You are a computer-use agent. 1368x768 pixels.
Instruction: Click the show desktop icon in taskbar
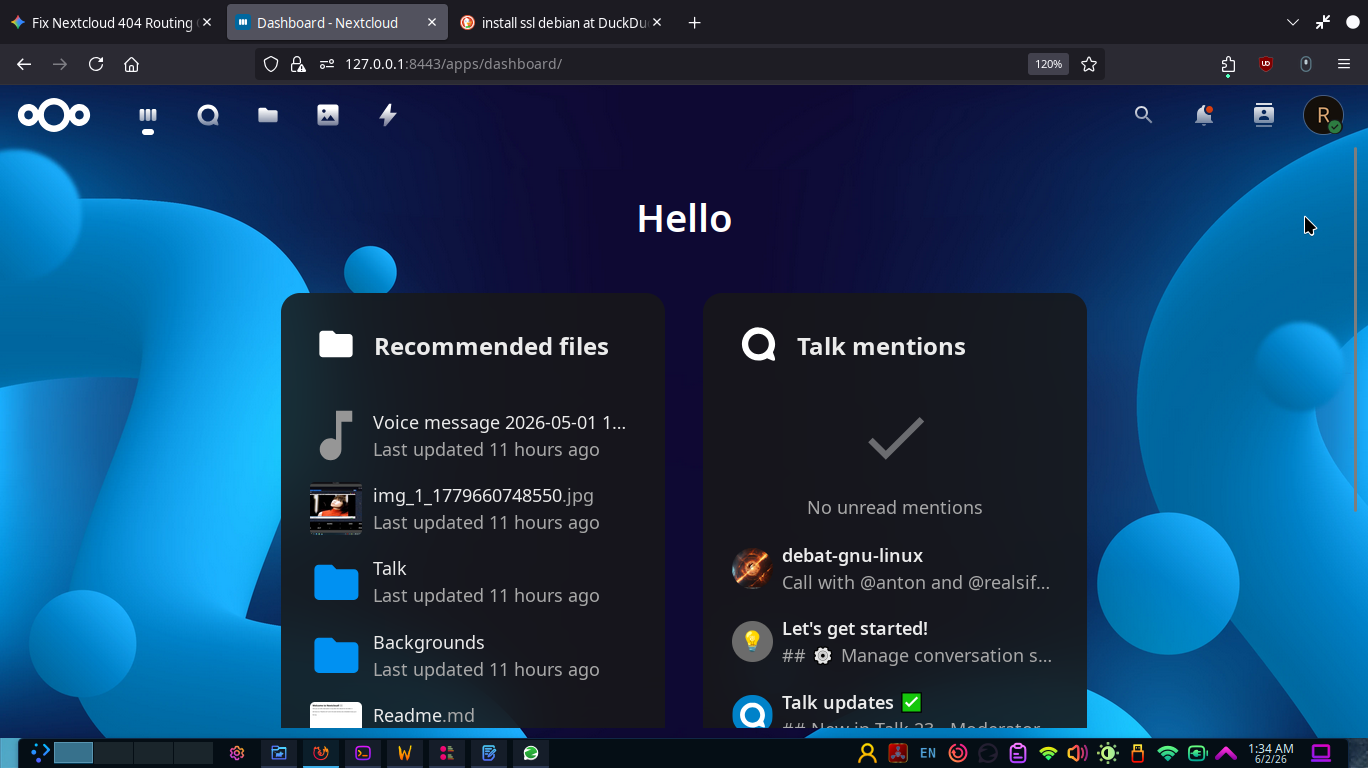click(x=1321, y=753)
